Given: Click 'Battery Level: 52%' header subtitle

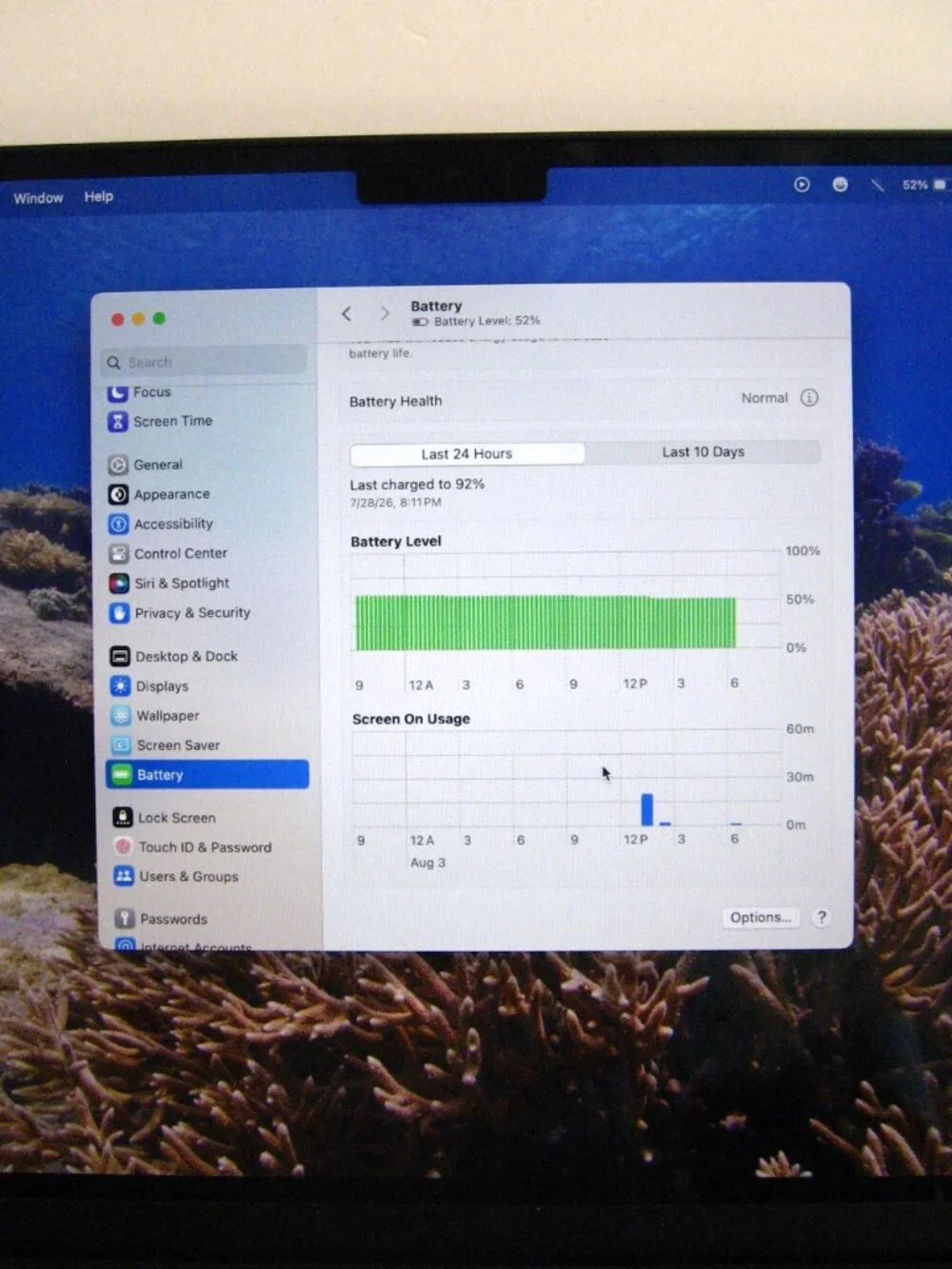Looking at the screenshot, I should pos(486,321).
